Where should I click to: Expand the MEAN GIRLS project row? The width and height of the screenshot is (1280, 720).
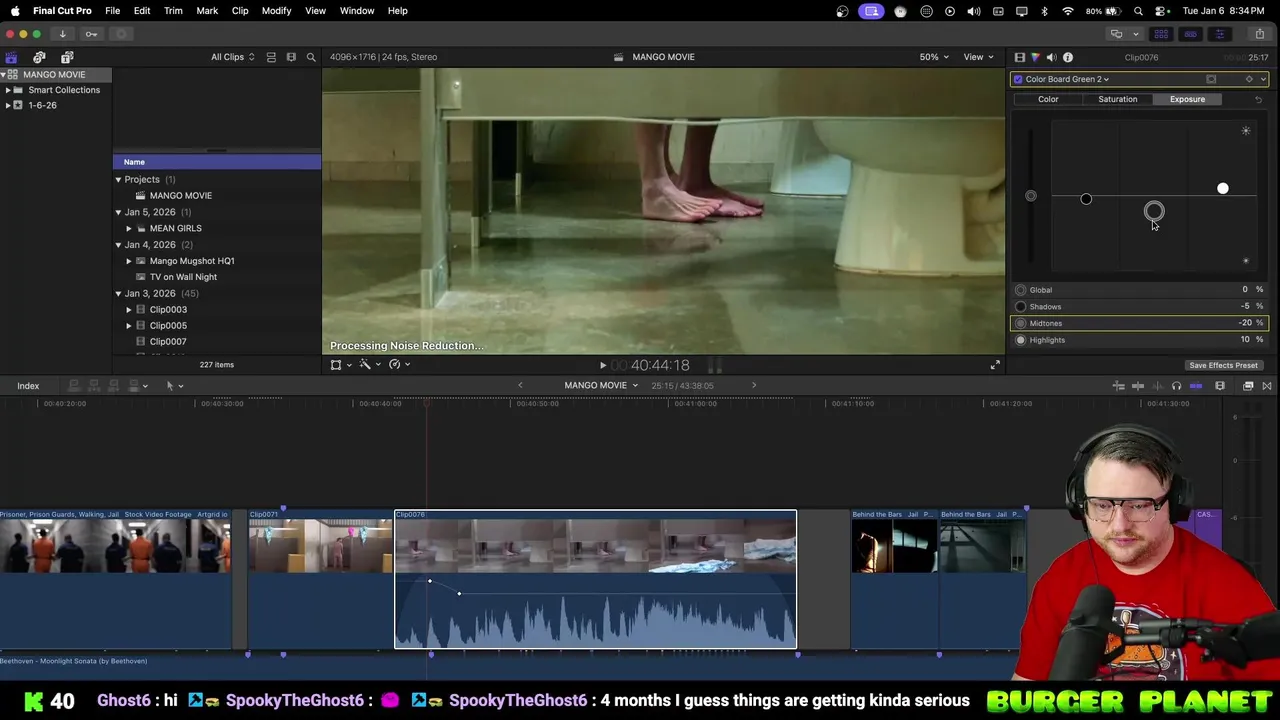point(129,228)
